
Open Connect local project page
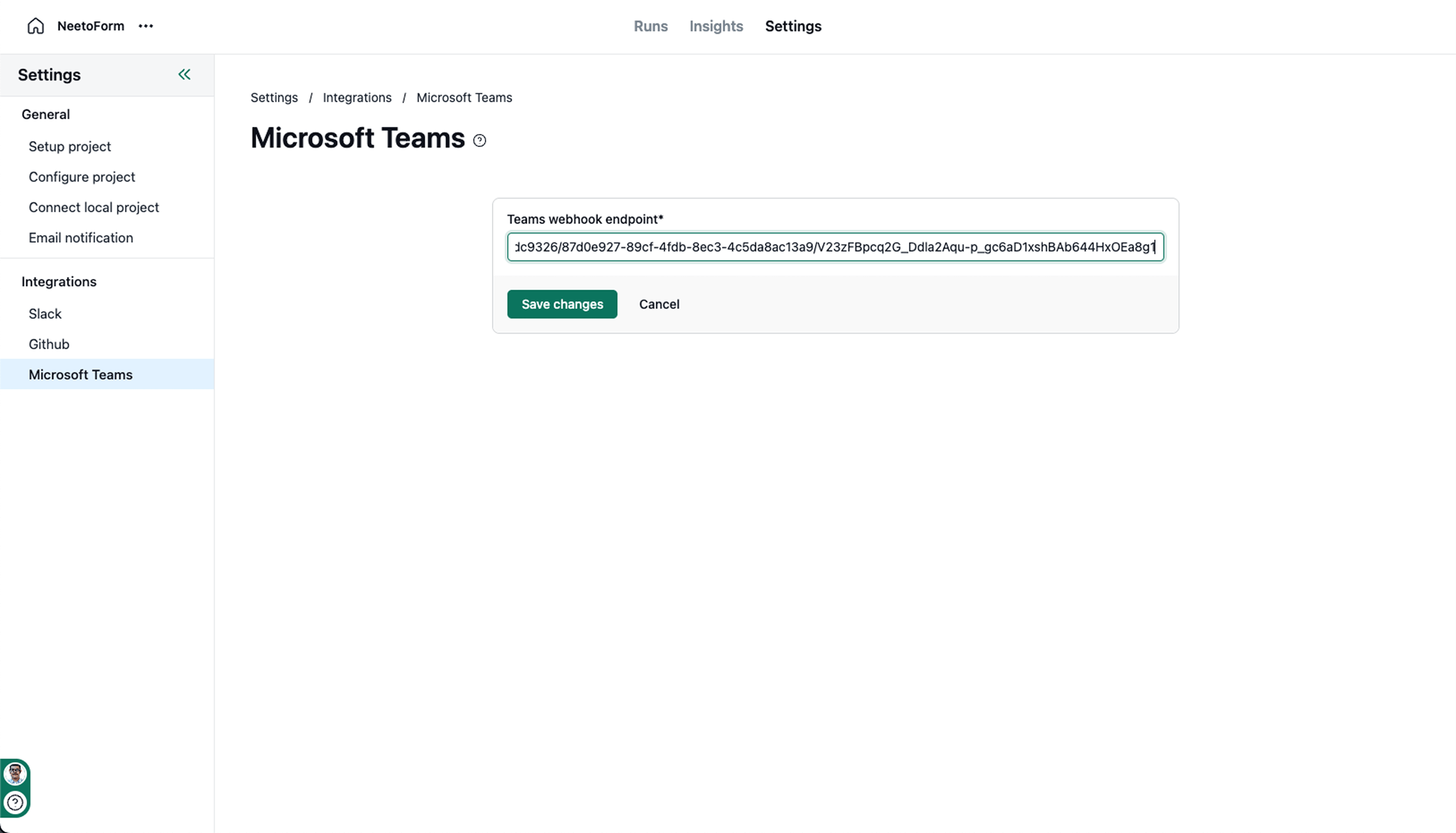click(94, 207)
